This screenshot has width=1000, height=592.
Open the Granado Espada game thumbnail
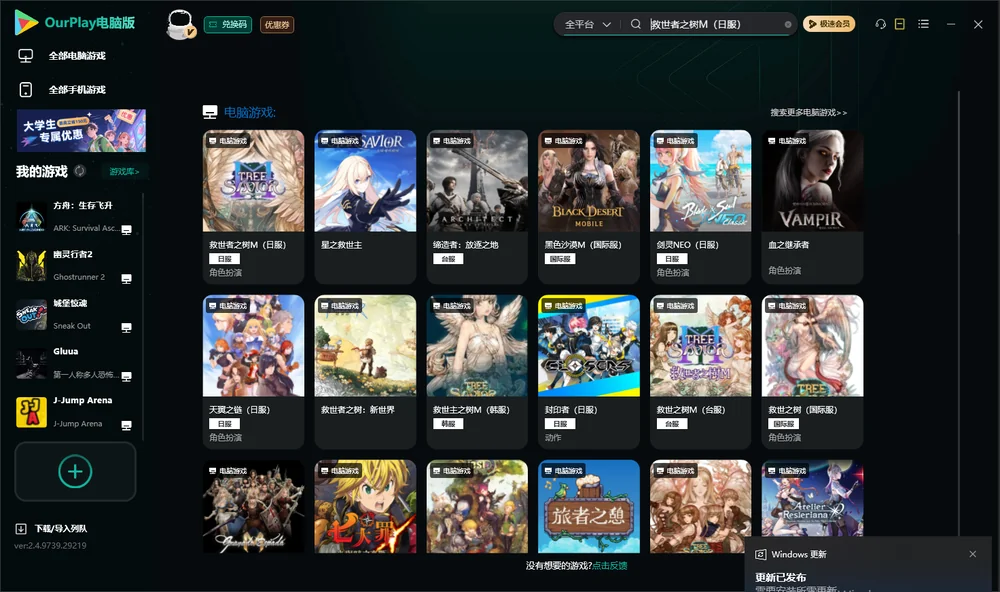tap(253, 507)
